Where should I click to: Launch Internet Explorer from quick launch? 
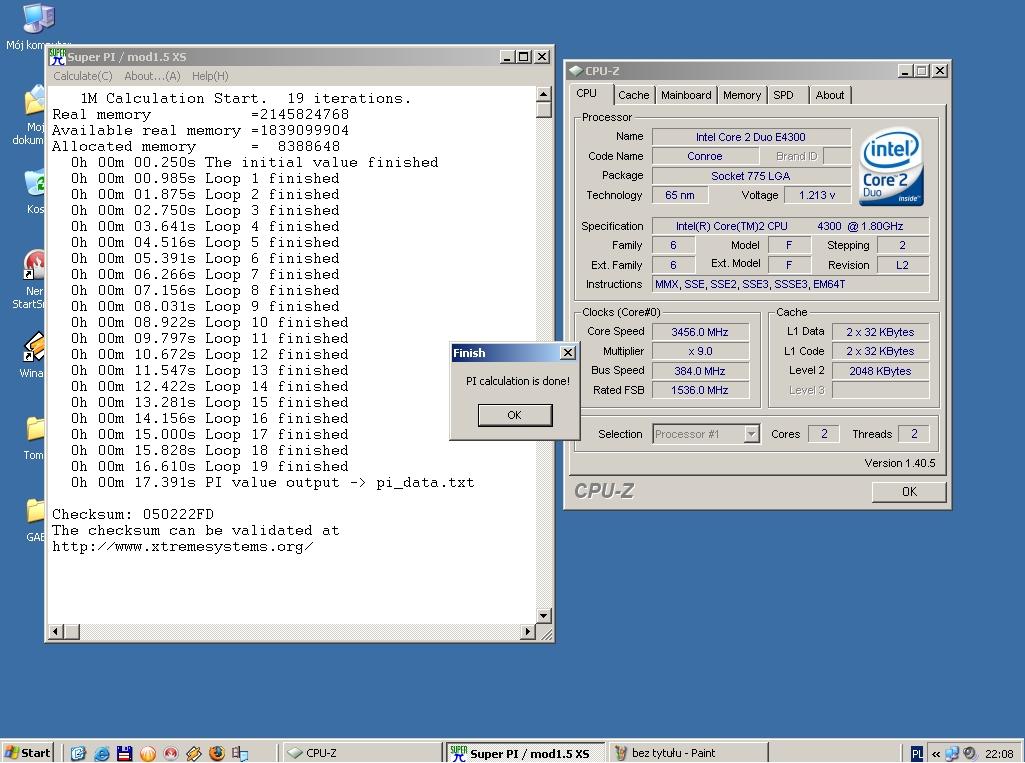pyautogui.click(x=101, y=753)
